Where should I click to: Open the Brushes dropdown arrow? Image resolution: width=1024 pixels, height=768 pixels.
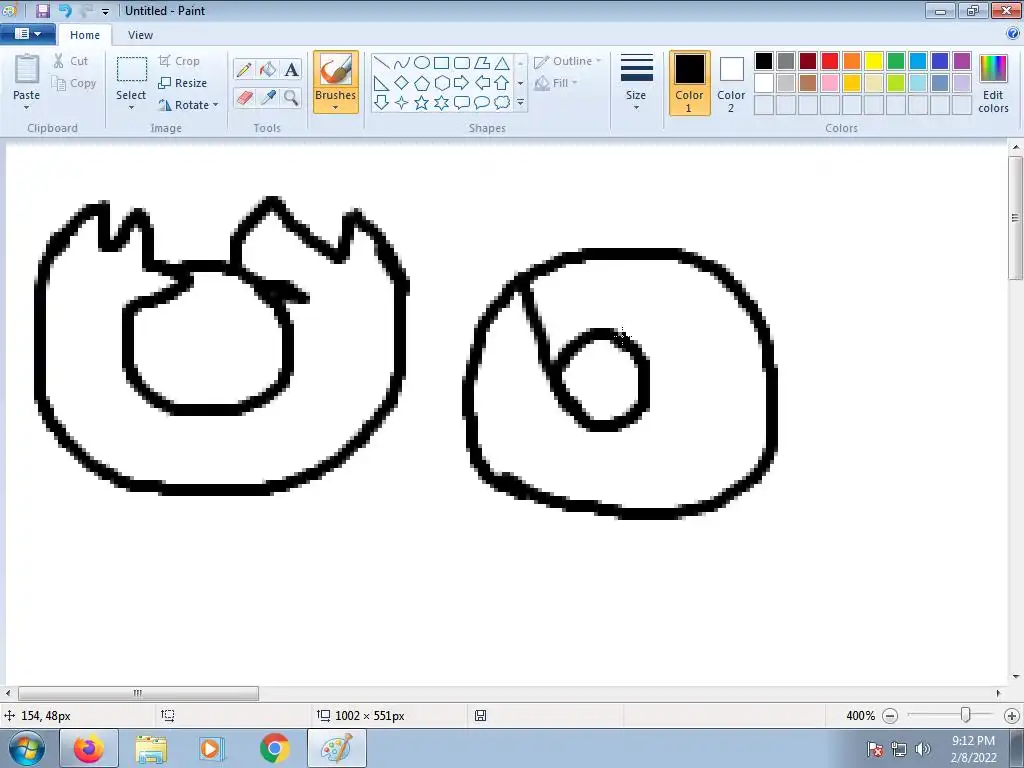point(335,107)
